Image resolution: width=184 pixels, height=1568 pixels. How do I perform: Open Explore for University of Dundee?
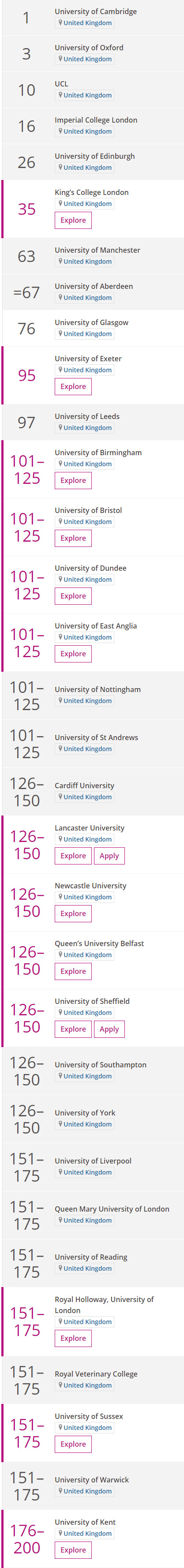click(73, 596)
